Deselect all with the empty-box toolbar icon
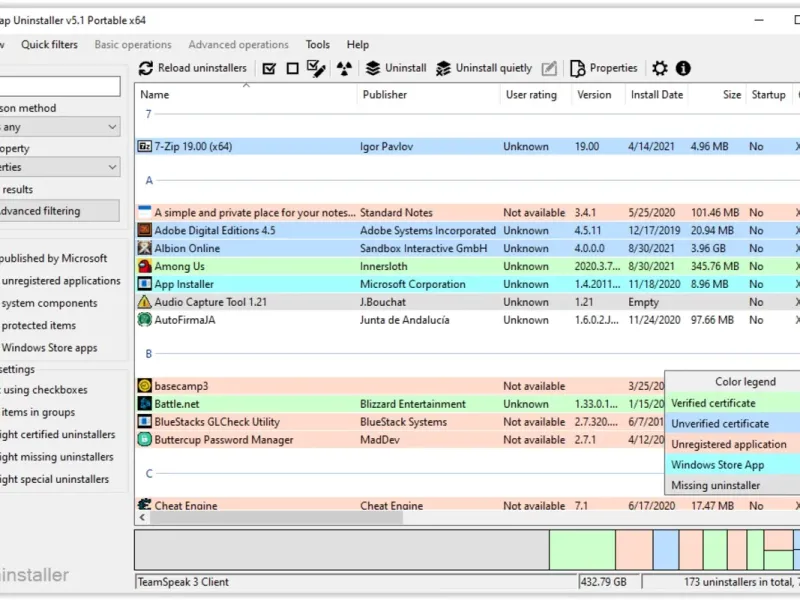The image size is (800, 600). [292, 68]
